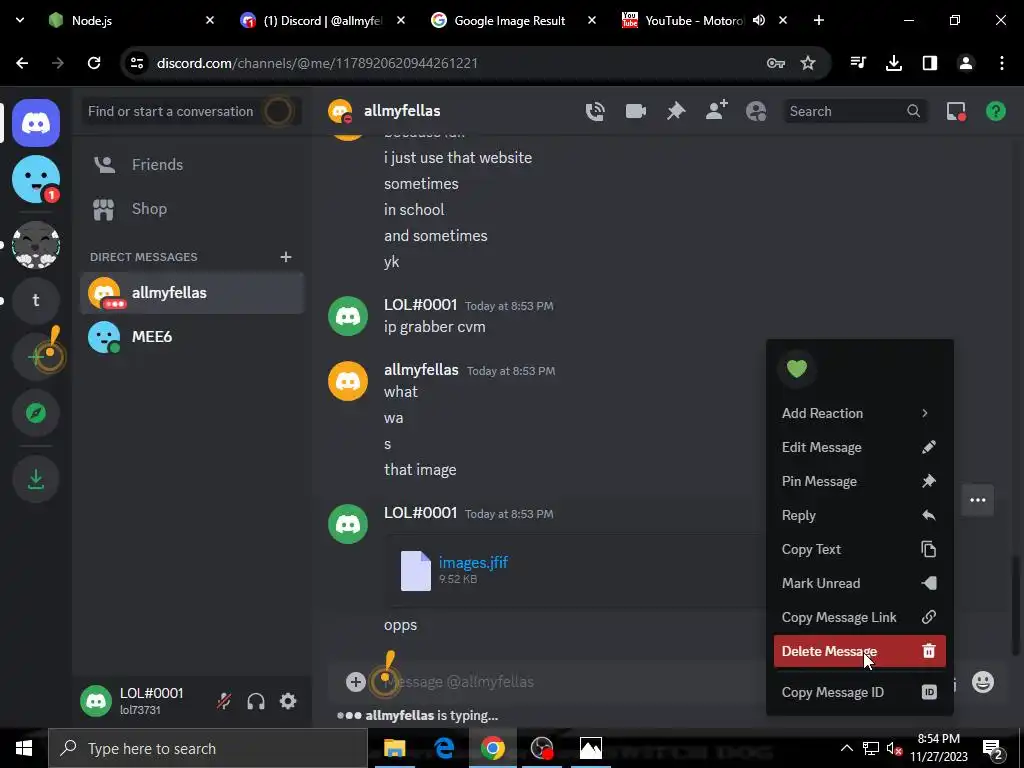Open Friends in the sidebar
1024x768 pixels.
pyautogui.click(x=192, y=165)
